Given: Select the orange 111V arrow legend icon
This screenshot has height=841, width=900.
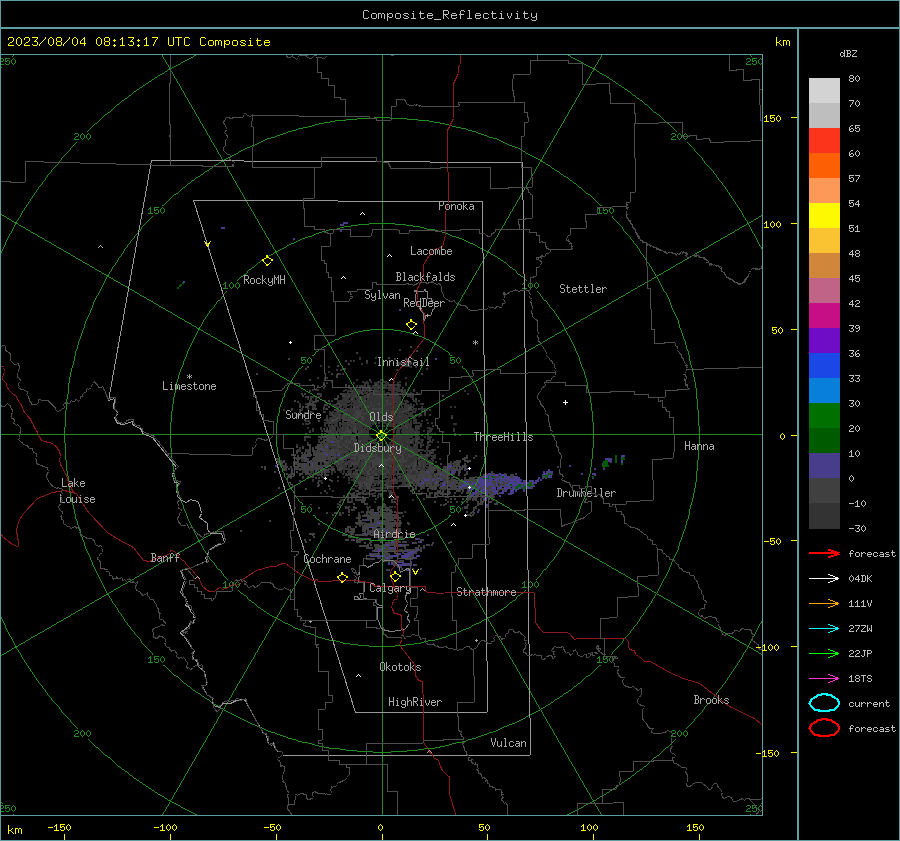Looking at the screenshot, I should [824, 603].
